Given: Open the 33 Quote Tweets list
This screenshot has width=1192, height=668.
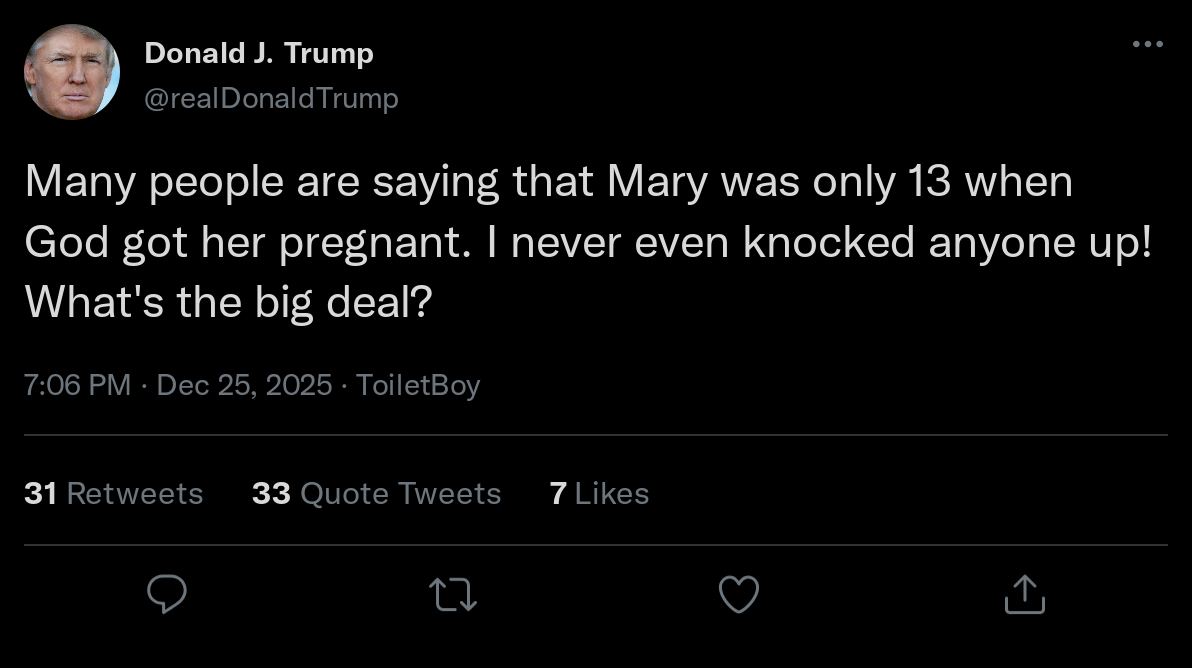Looking at the screenshot, I should click(376, 494).
